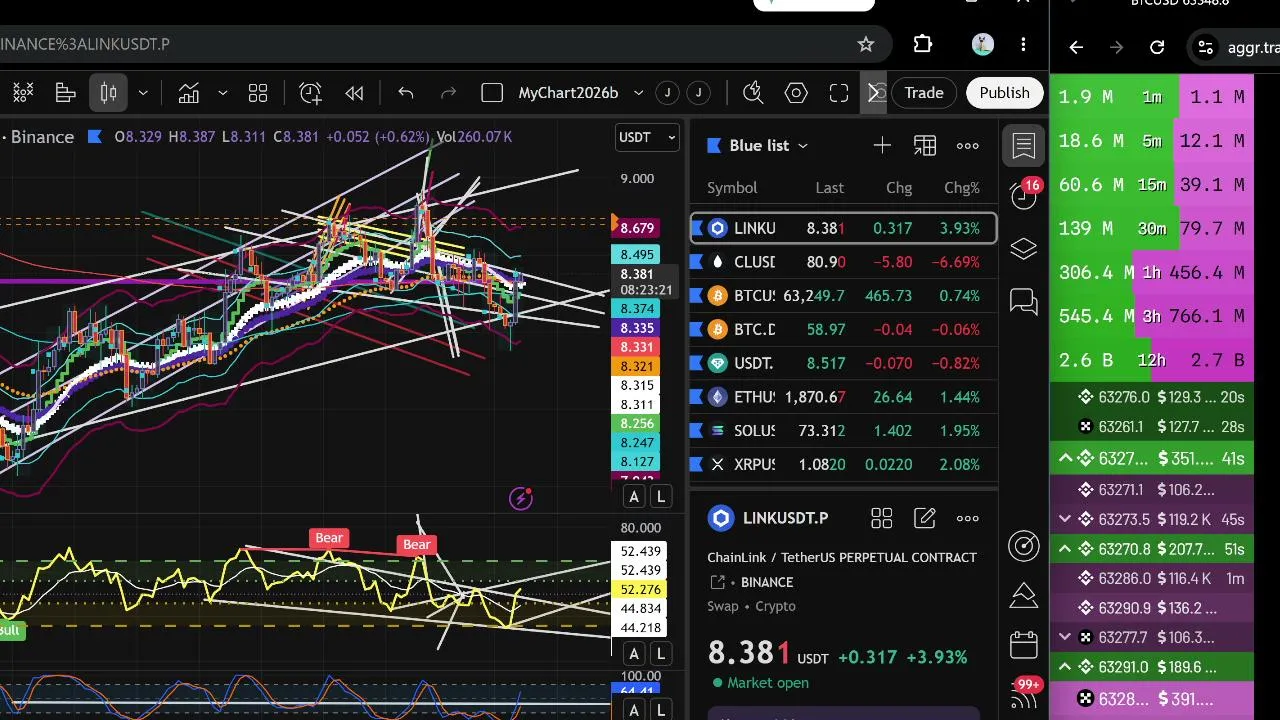Expand the Blue list watchlist dropdown
Screen dimensions: 1280x720
[x=802, y=146]
